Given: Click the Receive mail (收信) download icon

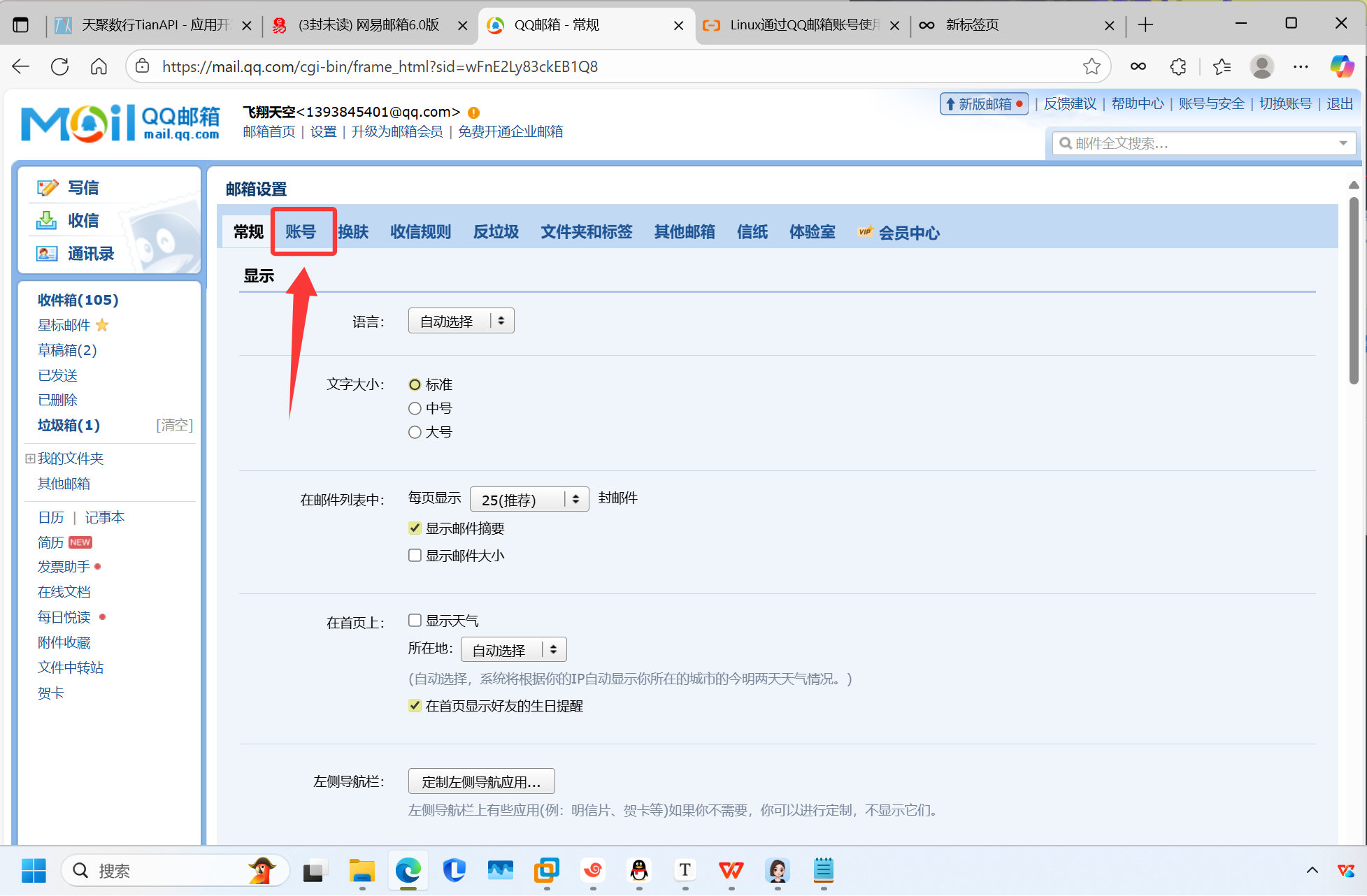Looking at the screenshot, I should click(x=47, y=220).
